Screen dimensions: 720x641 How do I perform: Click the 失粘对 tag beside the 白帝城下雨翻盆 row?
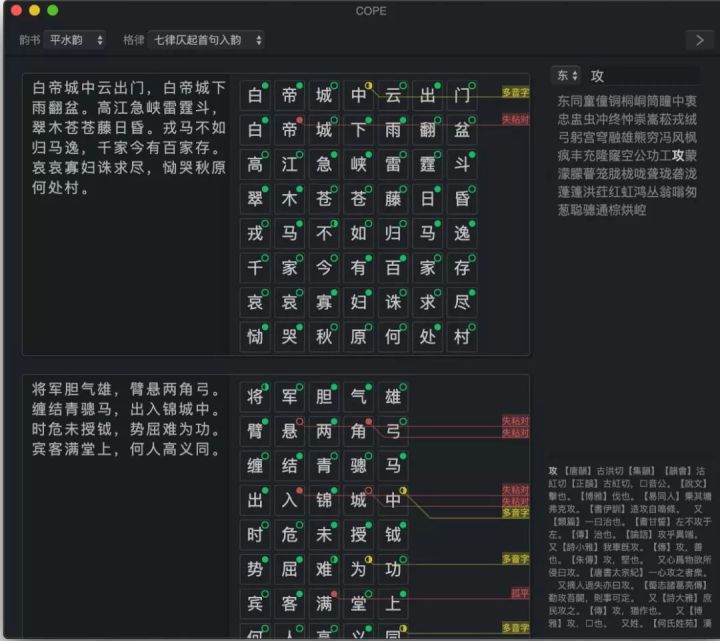click(x=516, y=120)
